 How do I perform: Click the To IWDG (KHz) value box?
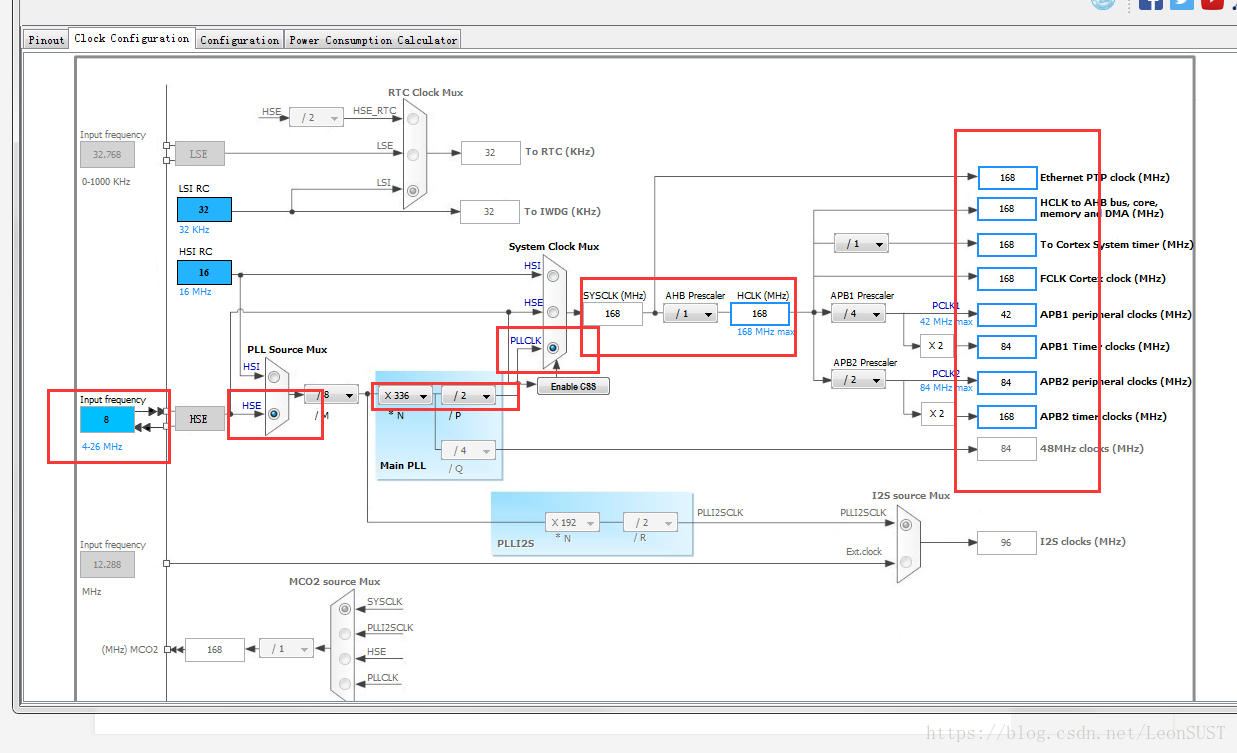tap(490, 211)
